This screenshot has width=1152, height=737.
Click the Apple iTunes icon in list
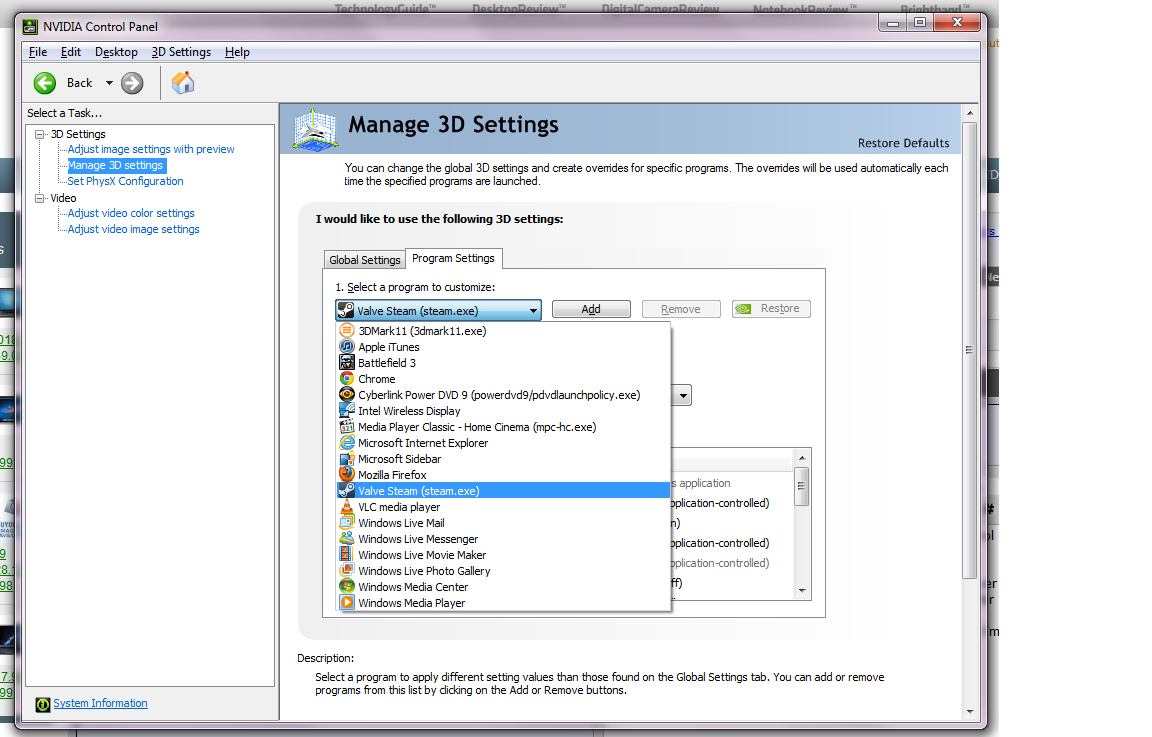tap(347, 347)
